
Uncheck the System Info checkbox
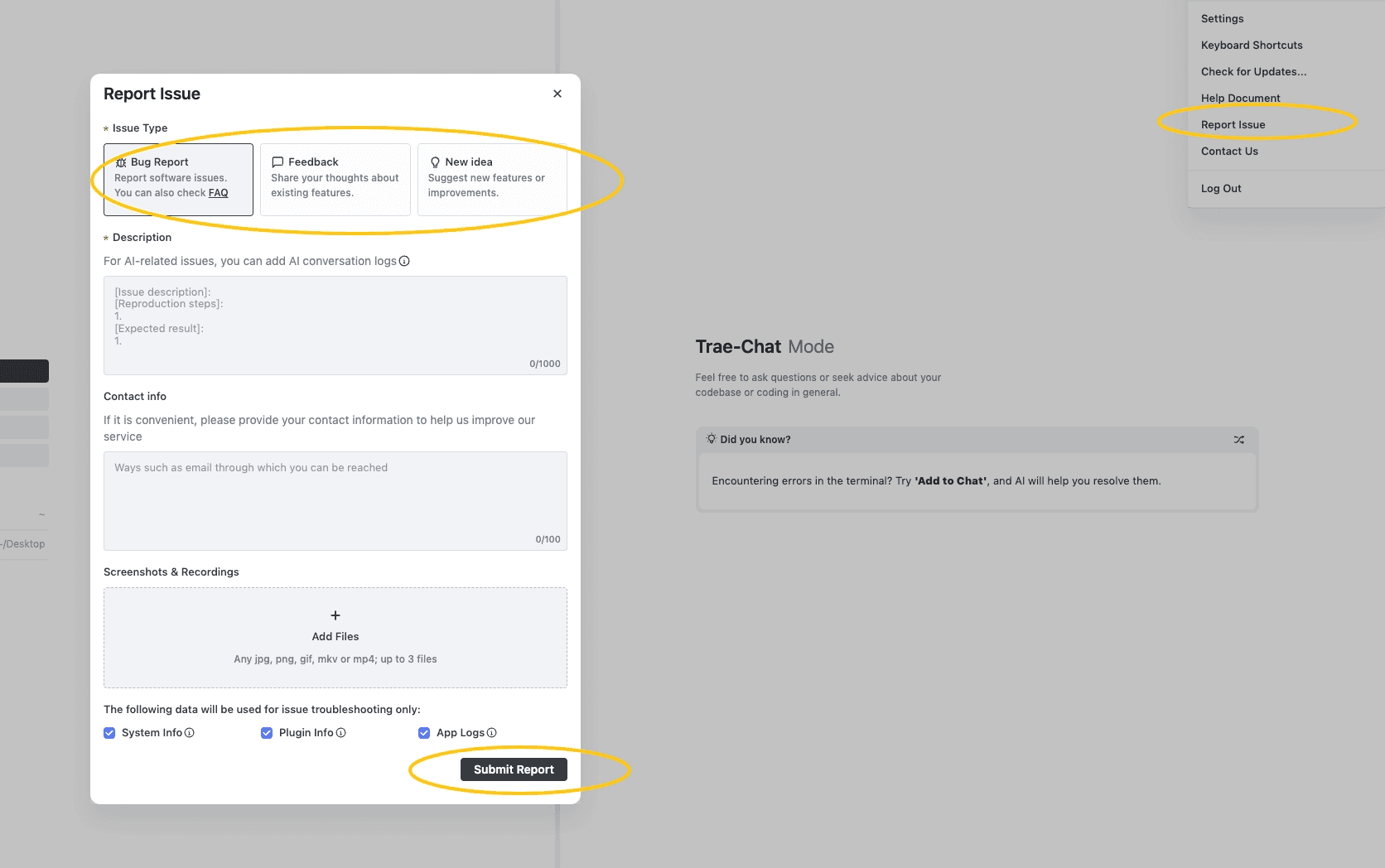[x=109, y=732]
